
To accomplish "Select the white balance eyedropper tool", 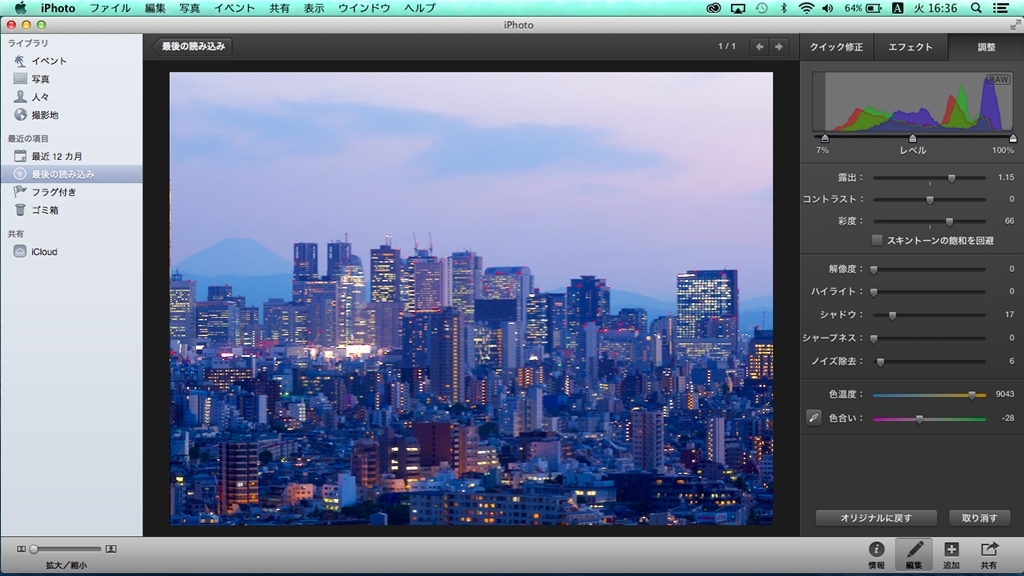I will click(x=814, y=418).
